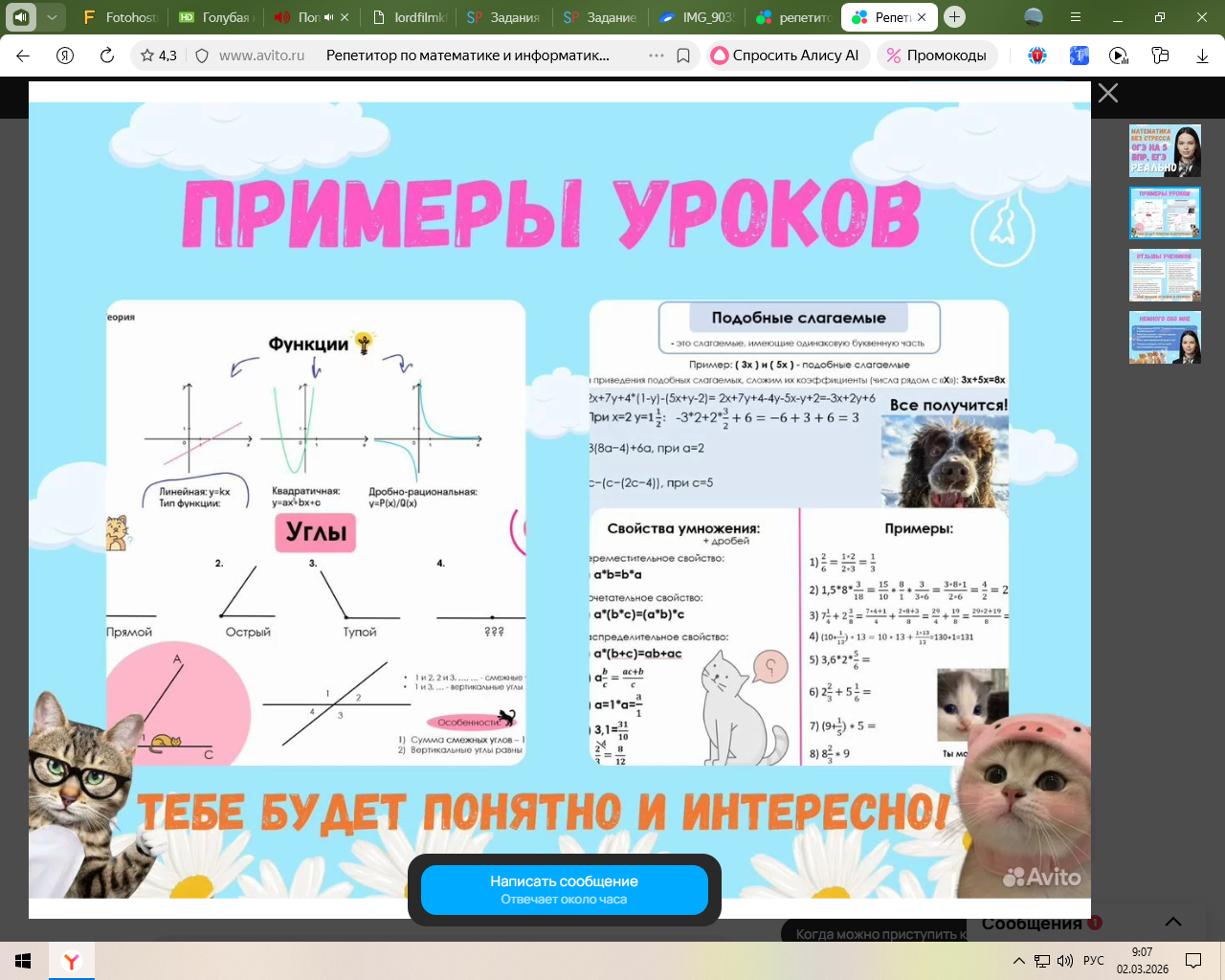This screenshot has height=980, width=1225.
Task: Click the bookmark icon in address bar
Action: point(683,56)
